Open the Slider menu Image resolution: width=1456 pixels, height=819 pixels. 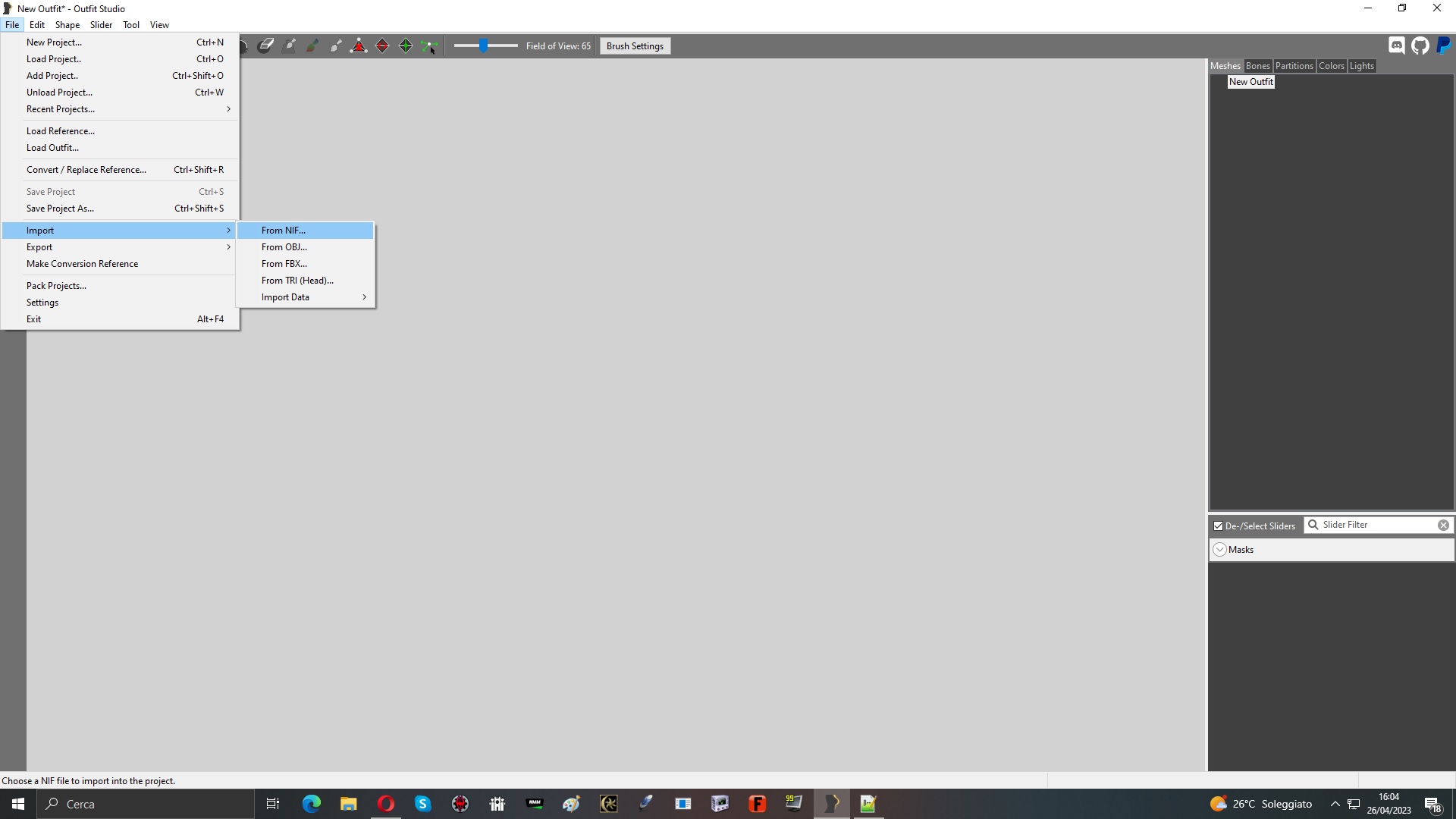[x=101, y=25]
